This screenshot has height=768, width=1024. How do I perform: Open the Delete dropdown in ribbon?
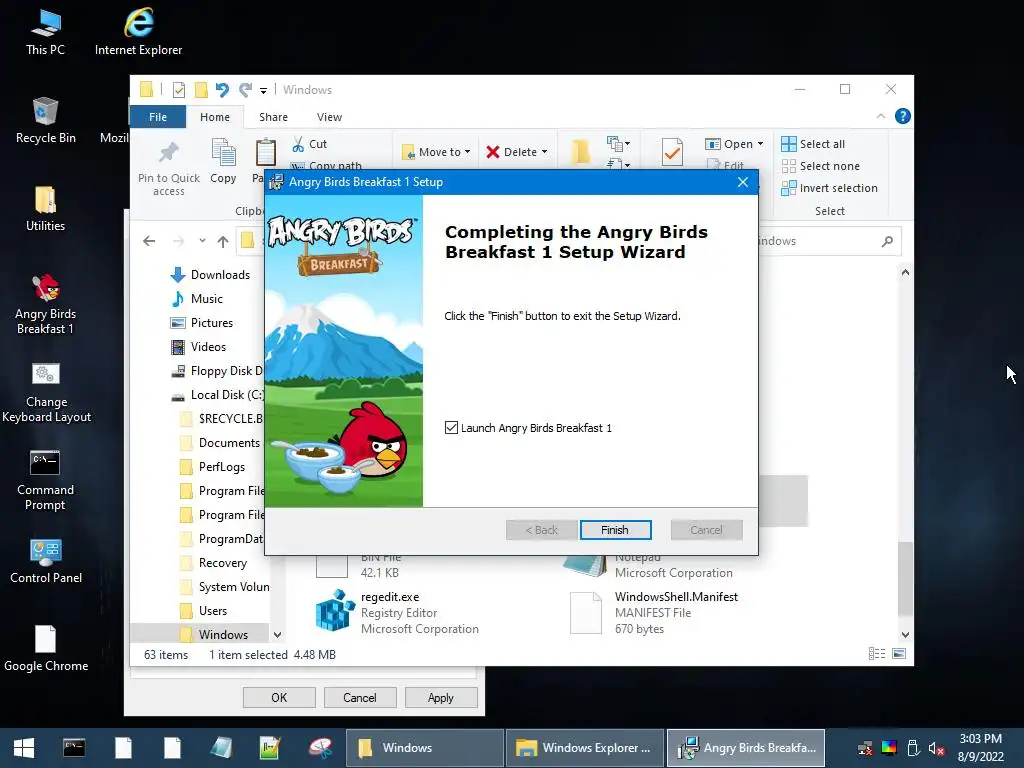(517, 152)
